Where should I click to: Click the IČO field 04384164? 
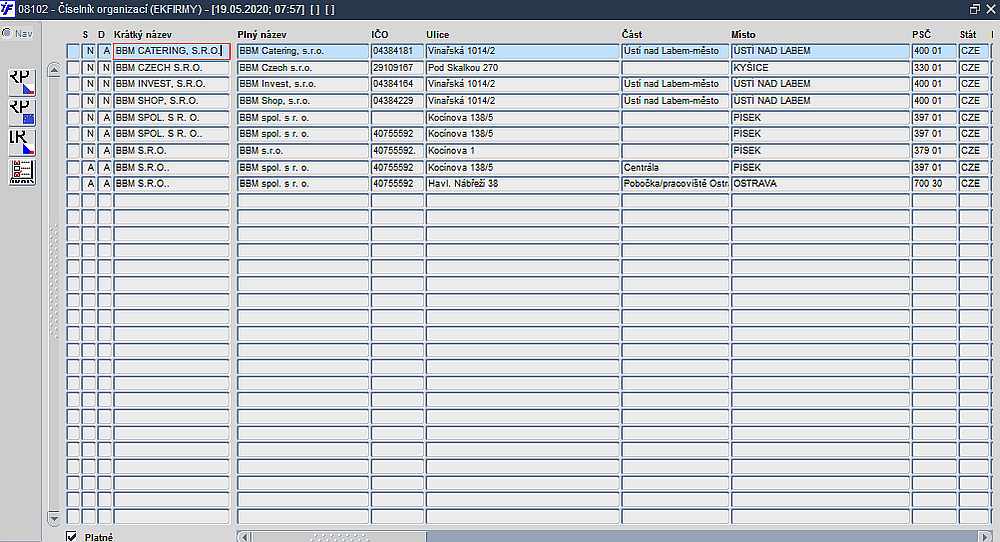point(397,84)
